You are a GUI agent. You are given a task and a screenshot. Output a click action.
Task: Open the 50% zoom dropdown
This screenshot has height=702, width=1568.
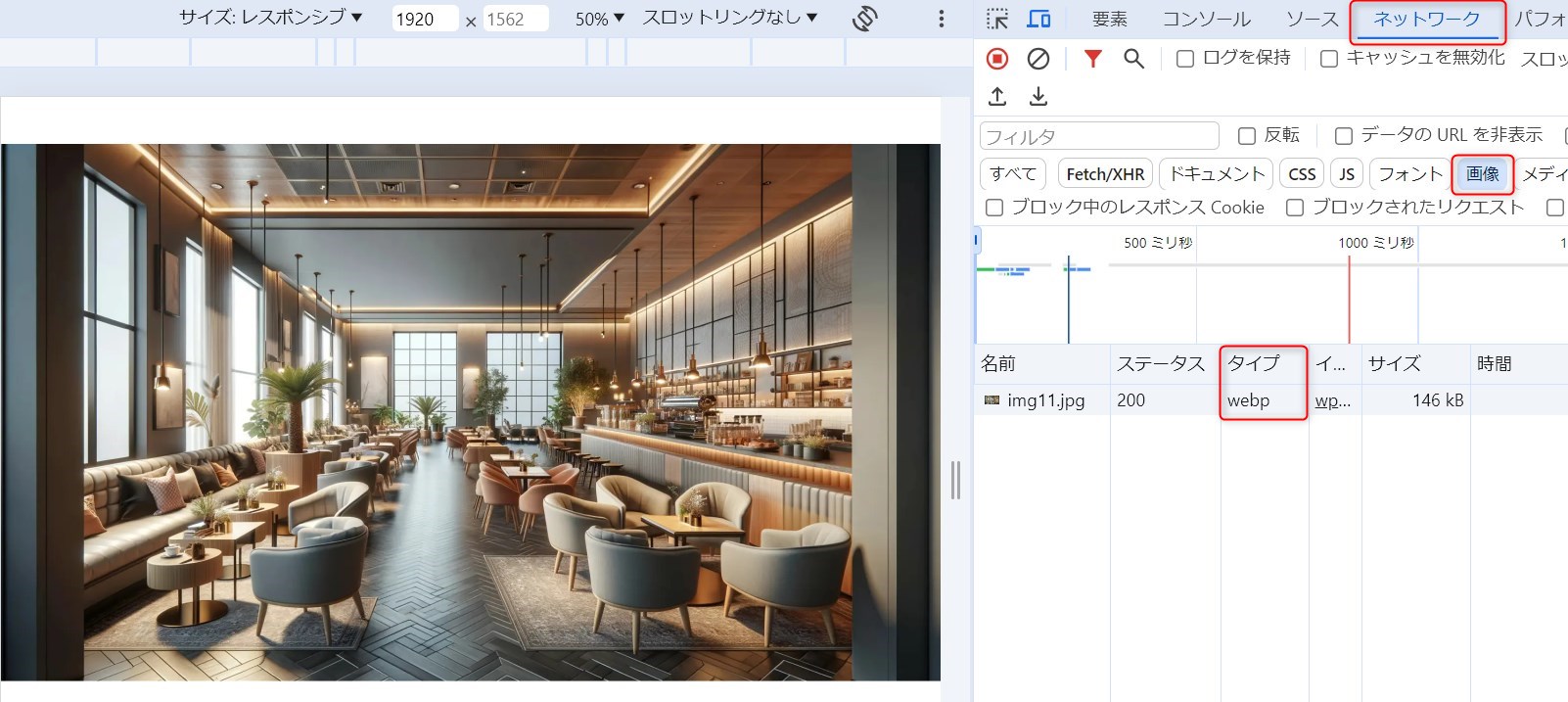click(599, 19)
